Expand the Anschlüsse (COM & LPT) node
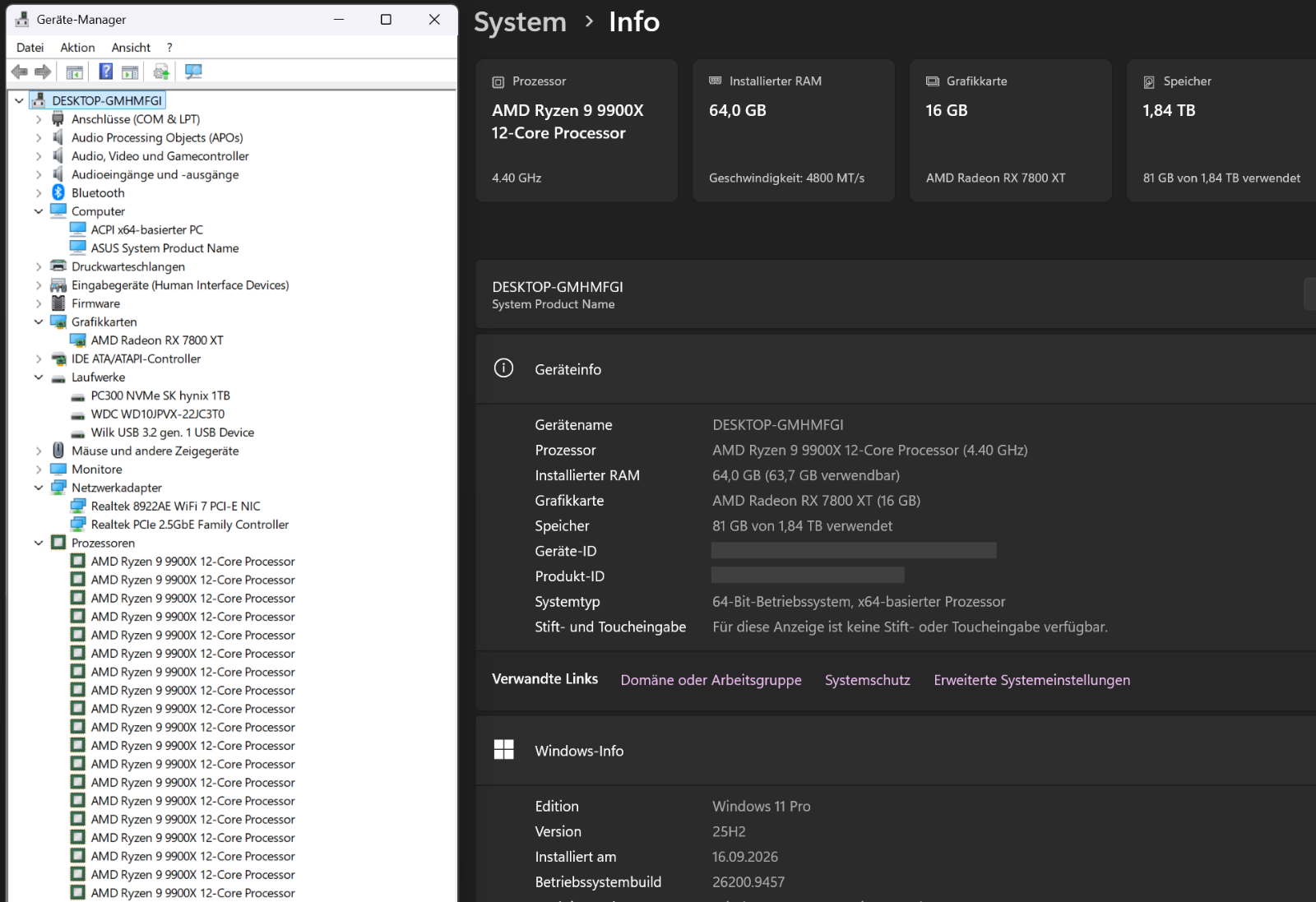This screenshot has height=902, width=1316. (x=39, y=119)
